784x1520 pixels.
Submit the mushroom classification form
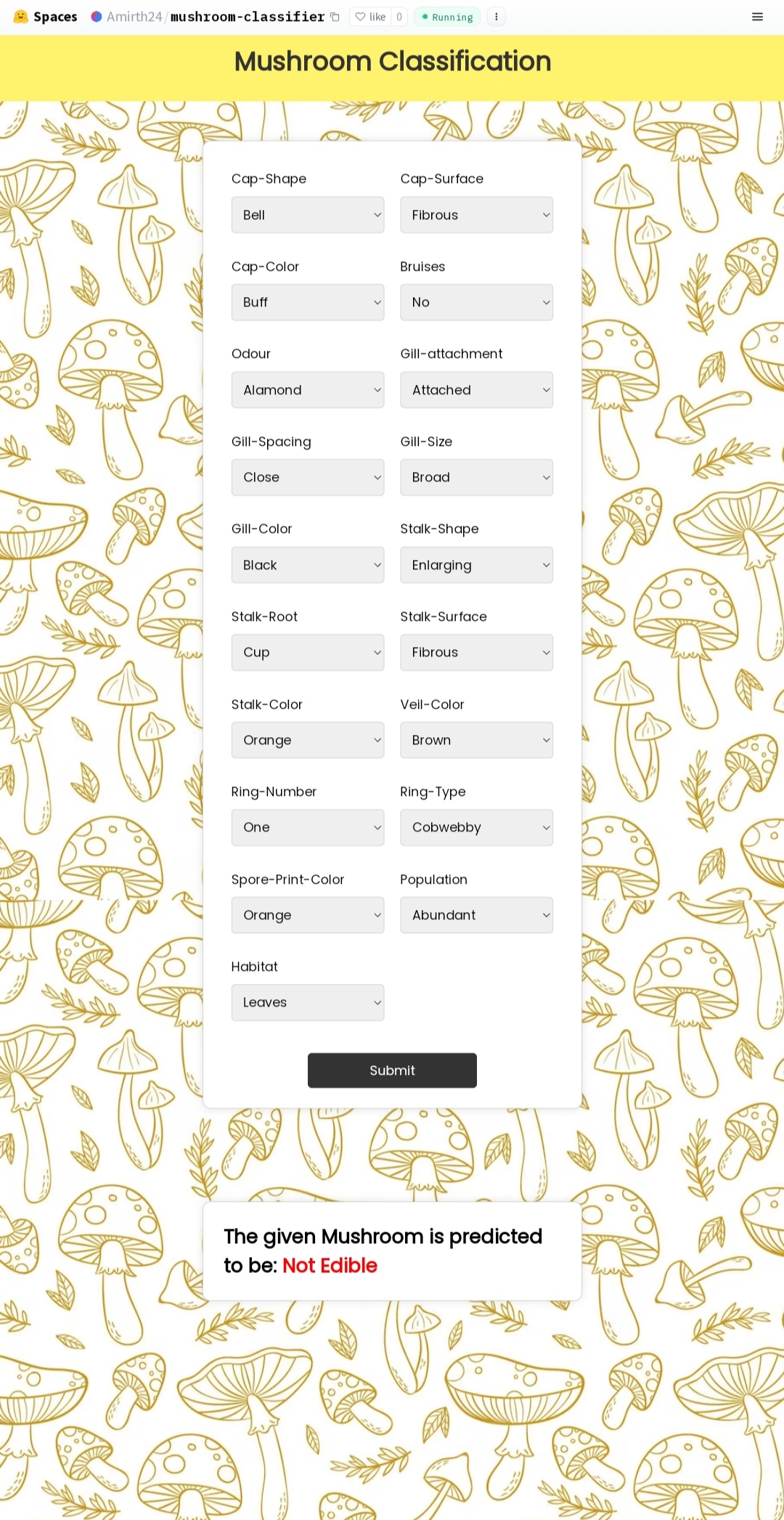click(392, 1070)
